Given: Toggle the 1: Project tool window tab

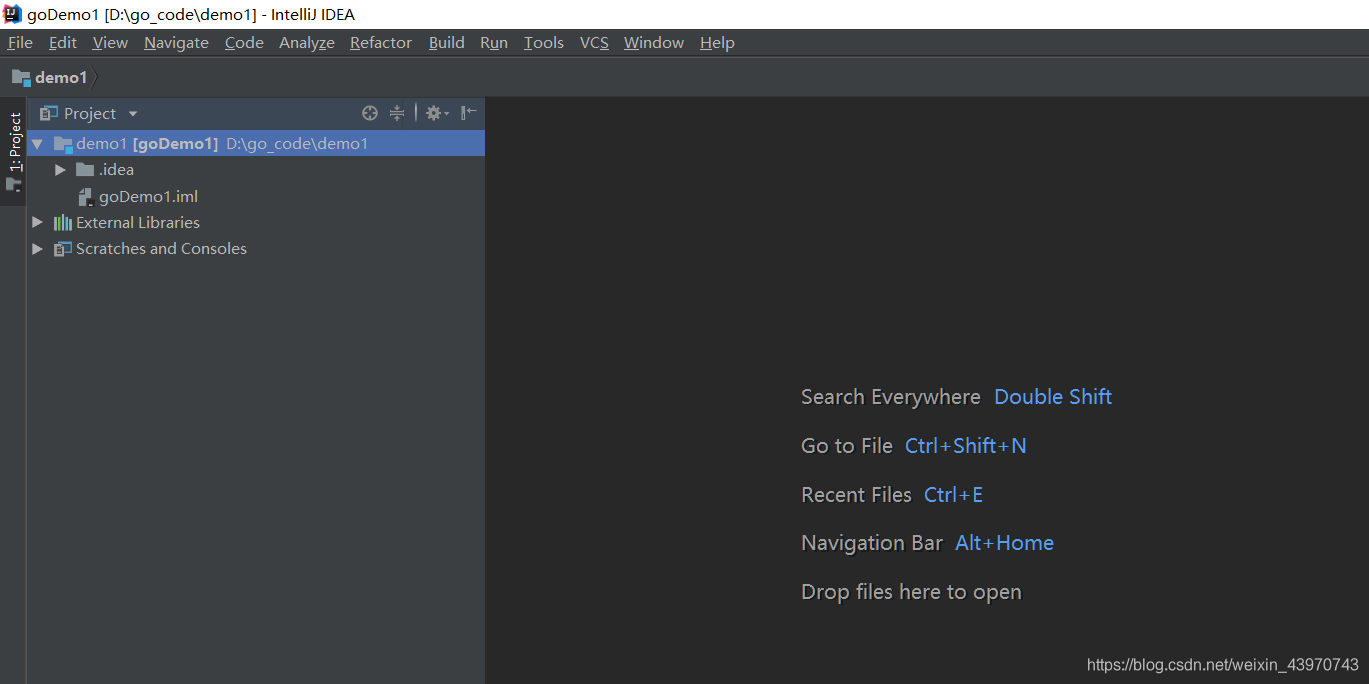Looking at the screenshot, I should pos(14,152).
